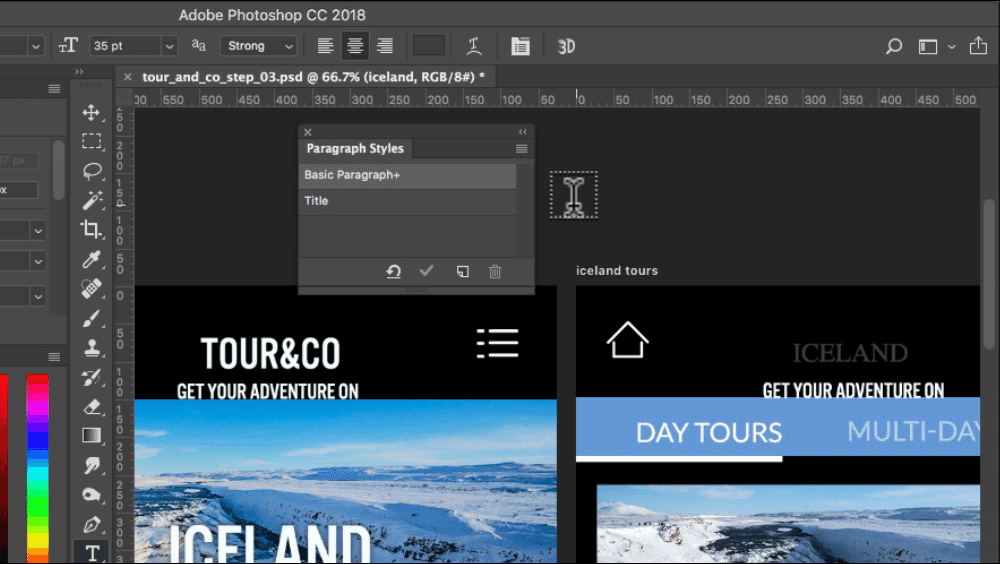This screenshot has width=1000, height=564.
Task: Activate the Eraser tool
Action: (92, 407)
